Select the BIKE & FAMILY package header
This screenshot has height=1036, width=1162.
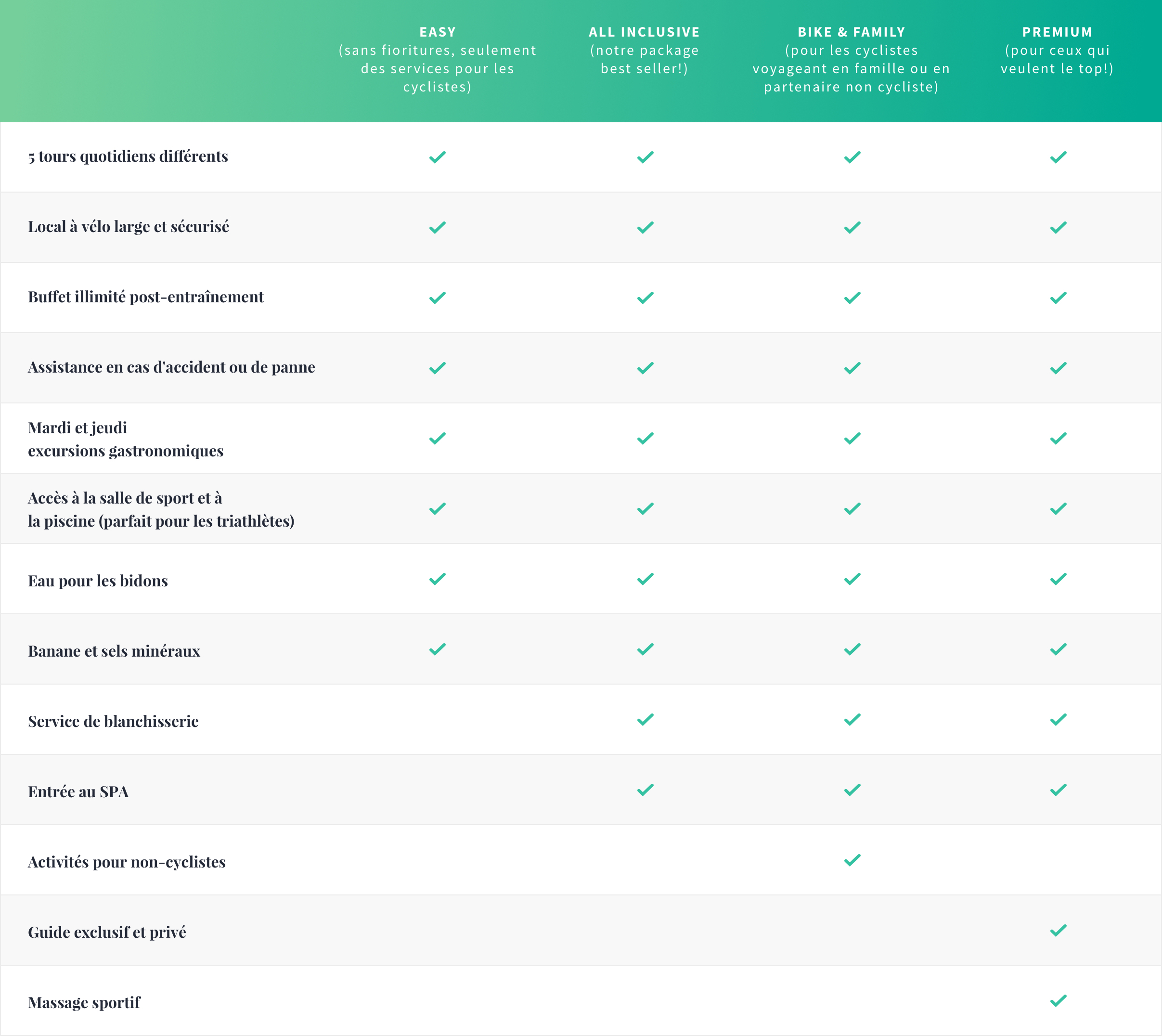(852, 59)
